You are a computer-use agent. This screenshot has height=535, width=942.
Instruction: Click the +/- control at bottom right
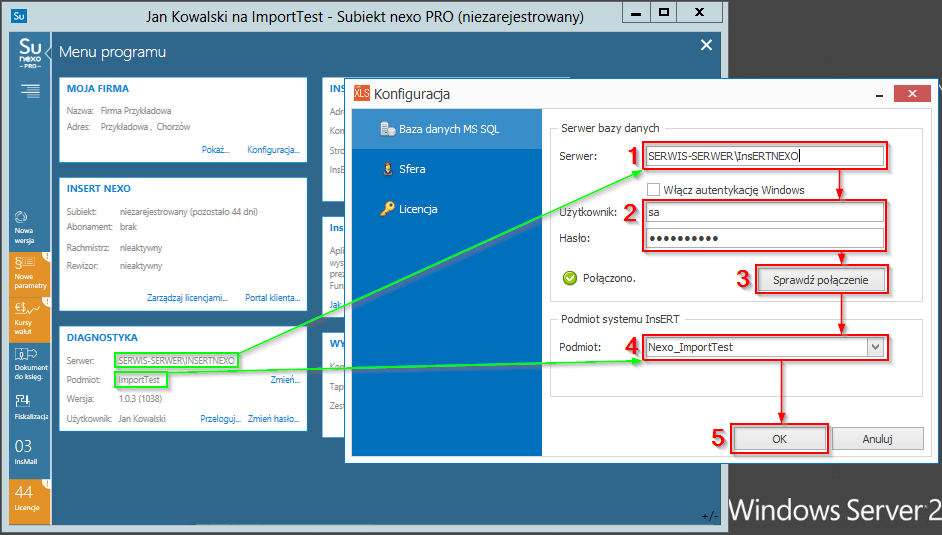(x=710, y=516)
